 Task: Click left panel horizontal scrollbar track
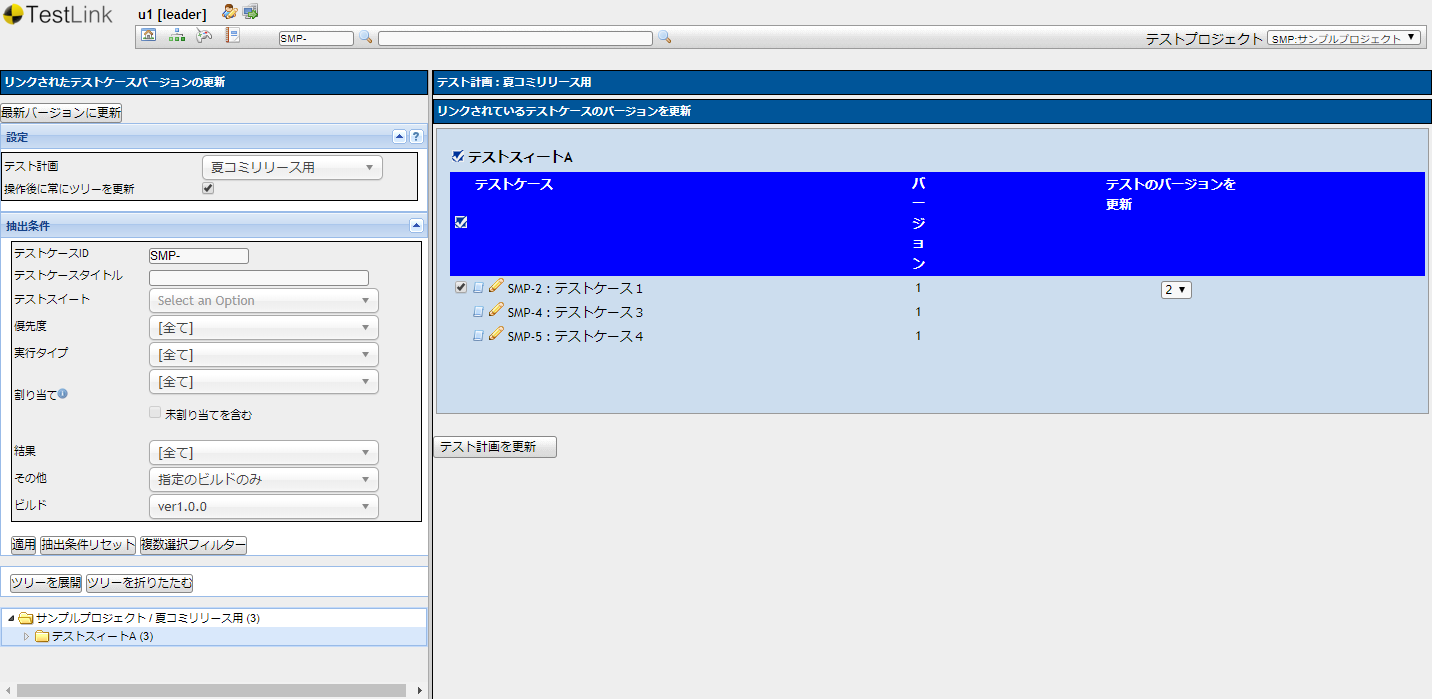[210, 690]
